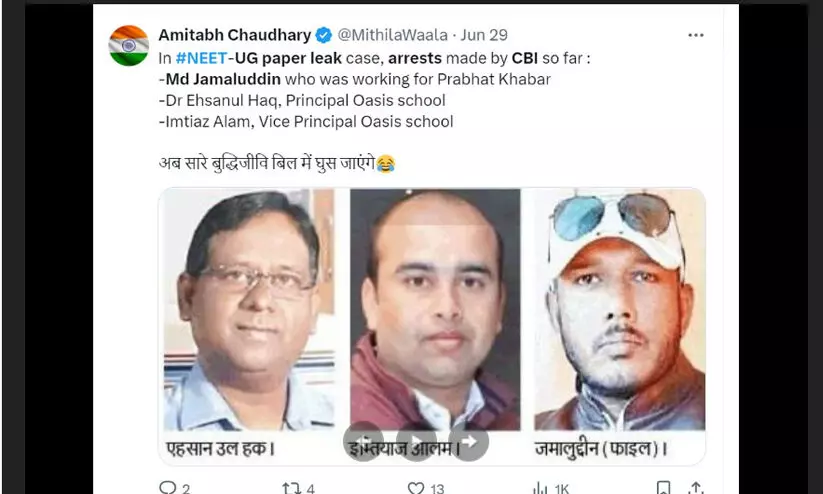Open the middle photo of Imtiaz Alam
Image resolution: width=823 pixels, height=494 pixels.
(435, 310)
